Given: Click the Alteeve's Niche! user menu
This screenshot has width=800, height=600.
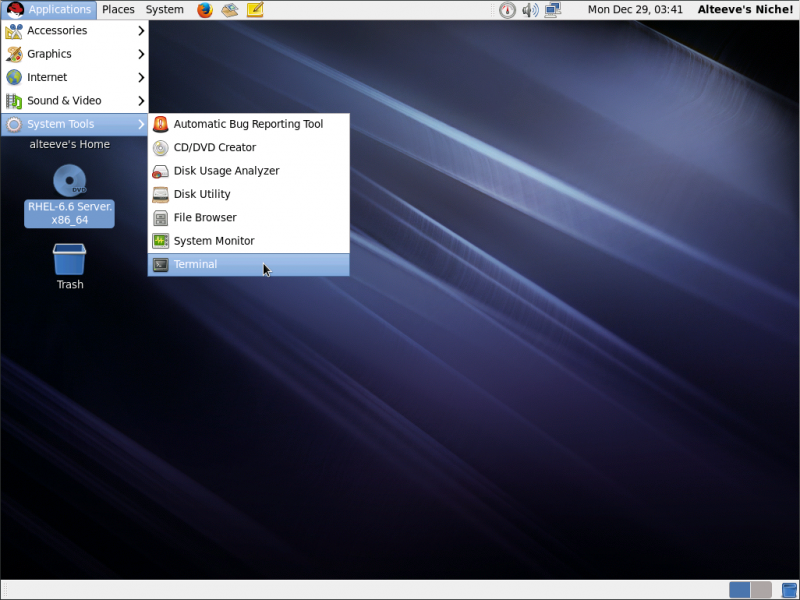Looking at the screenshot, I should (745, 10).
